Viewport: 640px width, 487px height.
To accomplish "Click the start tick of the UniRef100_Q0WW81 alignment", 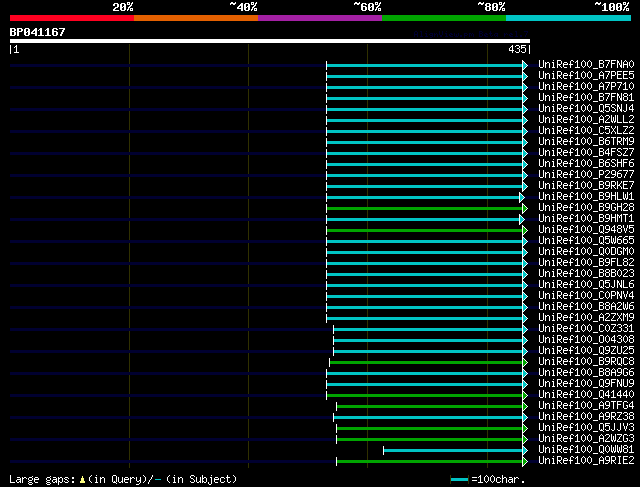I will [x=384, y=451].
